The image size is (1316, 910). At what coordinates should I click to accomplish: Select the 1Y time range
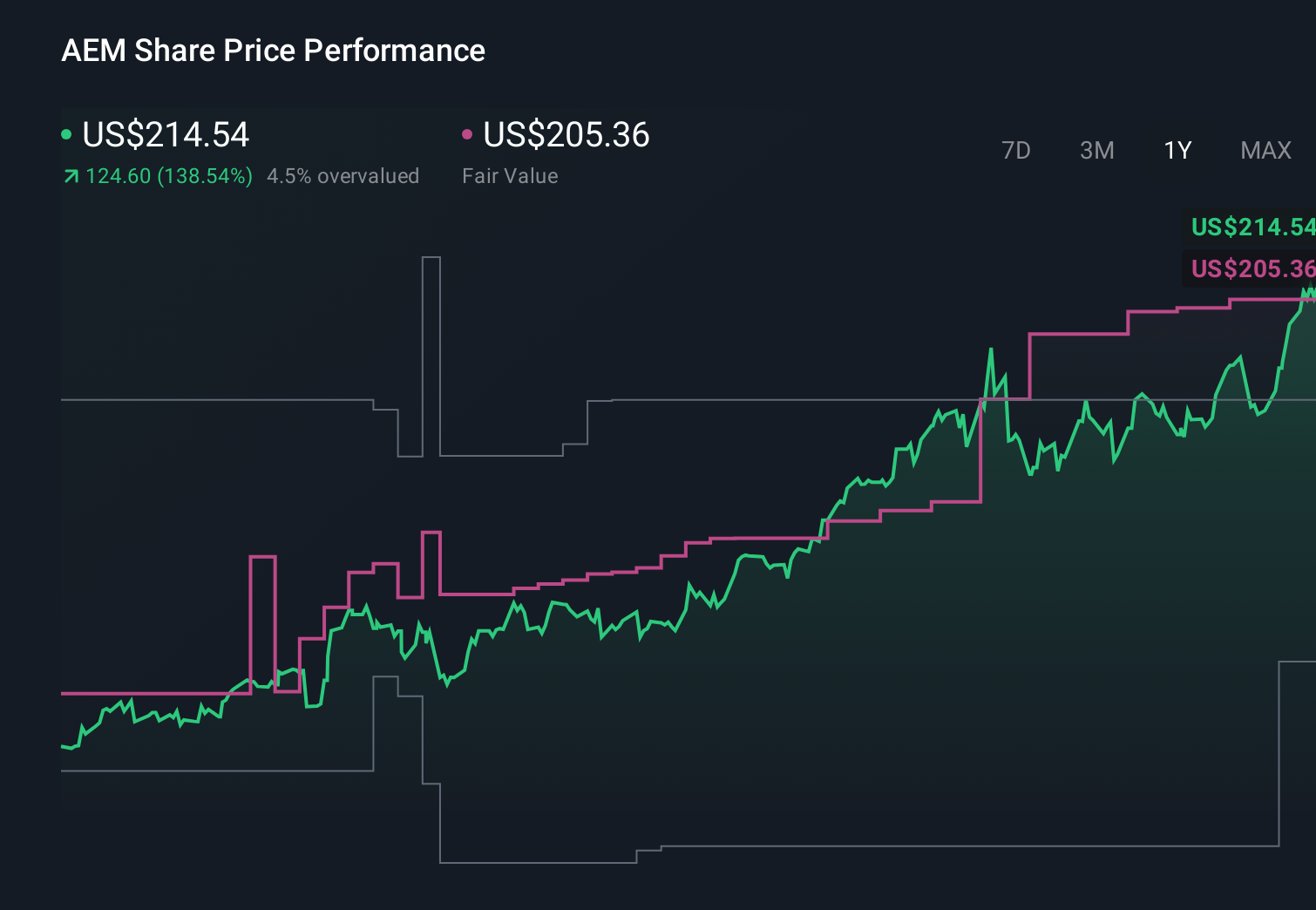(x=1176, y=150)
